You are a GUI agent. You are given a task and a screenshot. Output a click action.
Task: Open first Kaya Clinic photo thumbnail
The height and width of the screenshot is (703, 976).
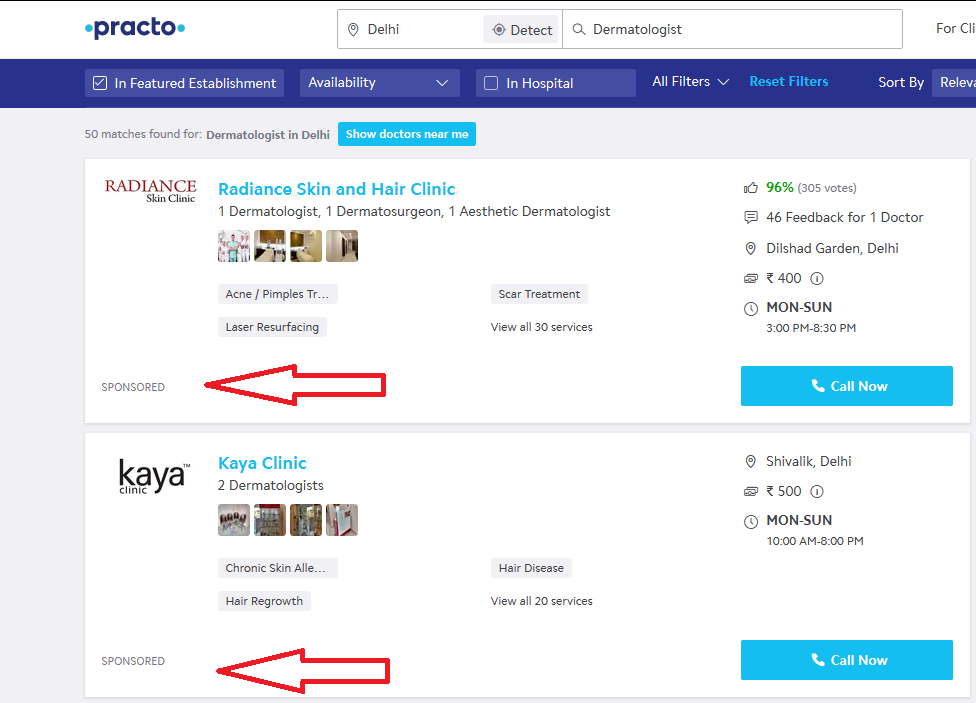pos(234,520)
